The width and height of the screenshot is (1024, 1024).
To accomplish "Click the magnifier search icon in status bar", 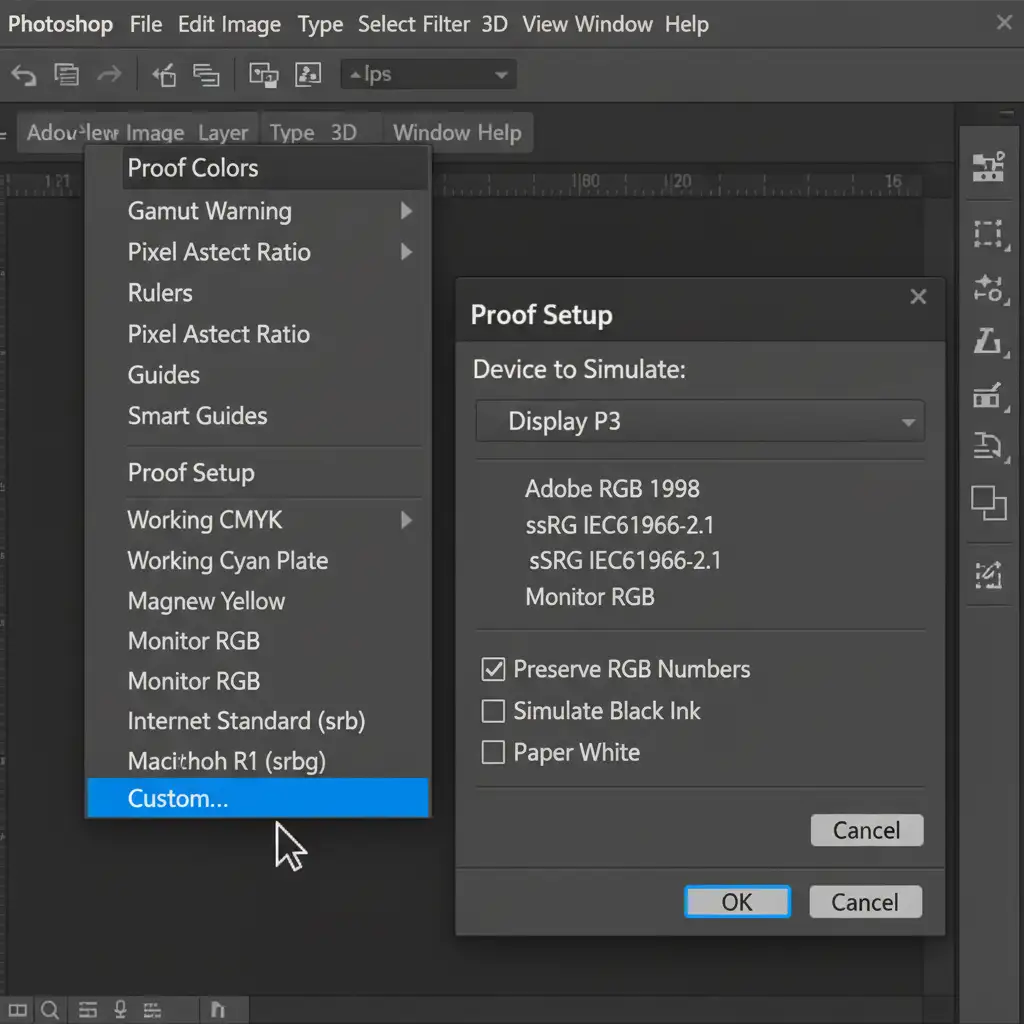I will pos(49,1009).
